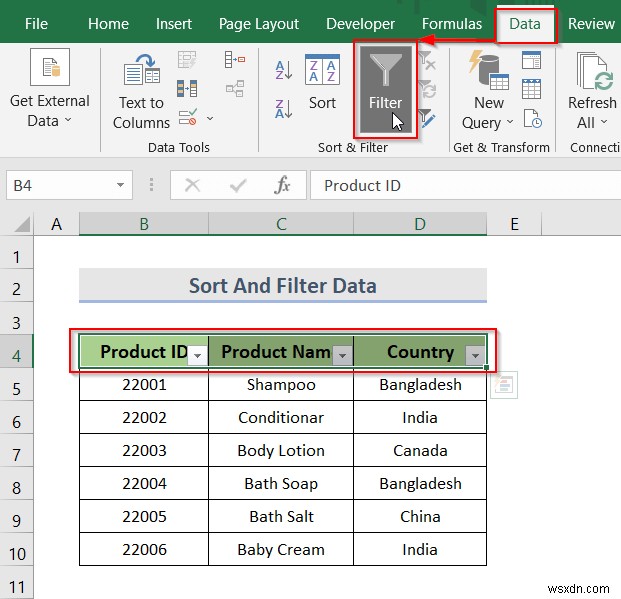Viewport: 621px width, 599px height.
Task: Switch to the Developer tab
Action: tap(360, 24)
